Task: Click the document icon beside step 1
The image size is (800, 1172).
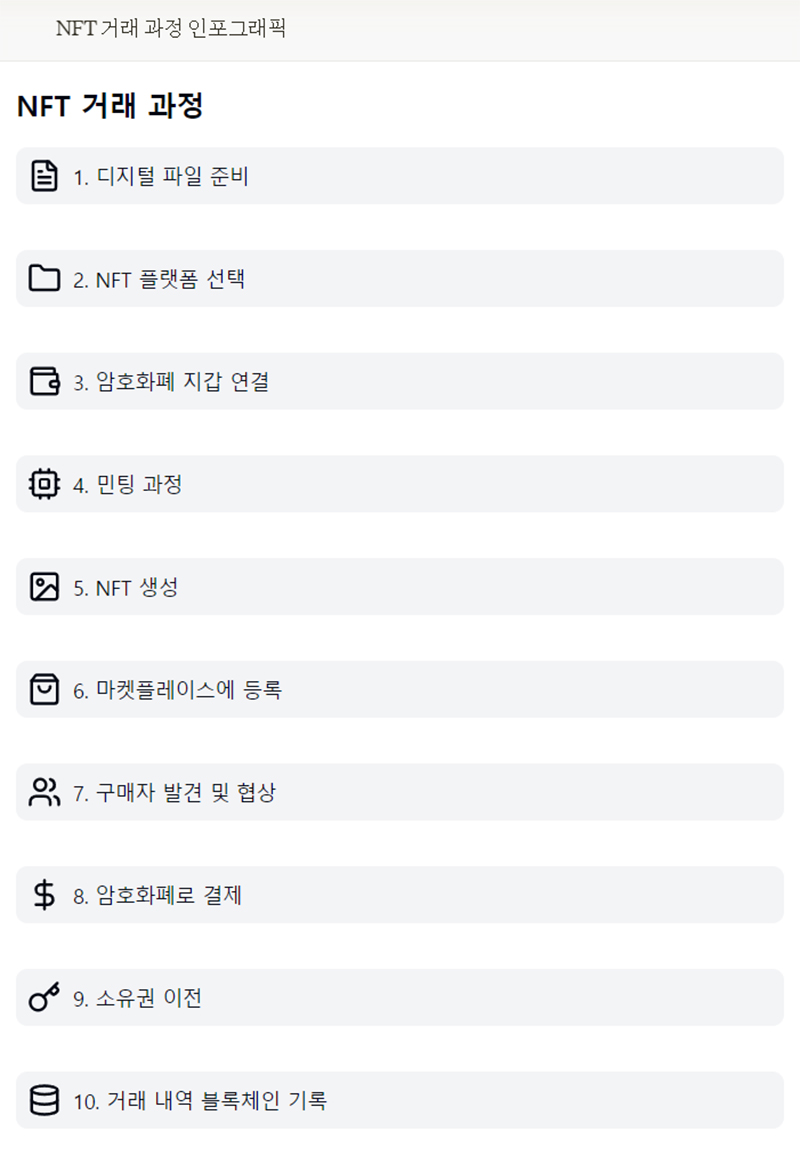Action: pos(44,176)
